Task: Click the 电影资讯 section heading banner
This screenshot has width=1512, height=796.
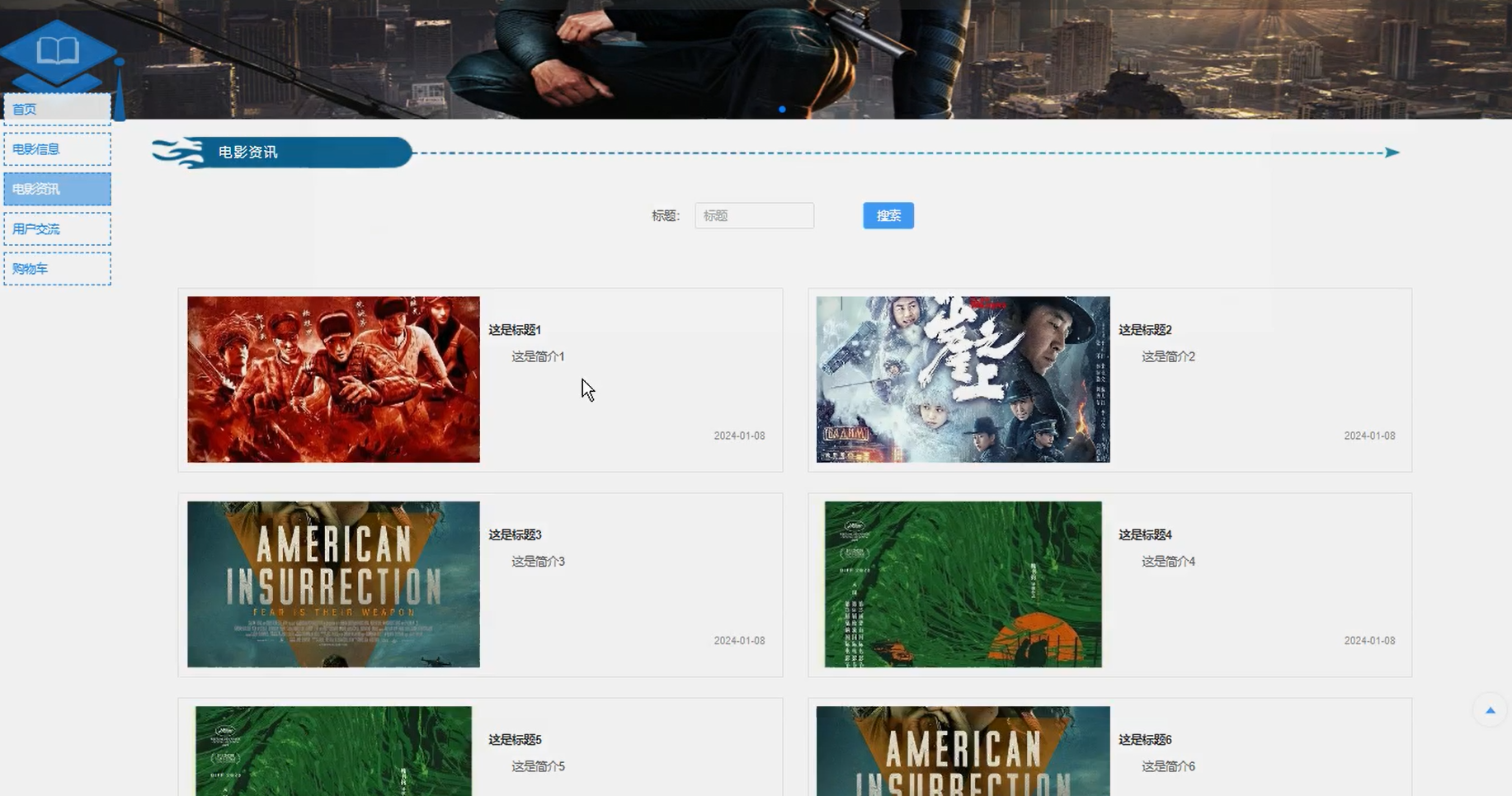Action: (x=282, y=153)
